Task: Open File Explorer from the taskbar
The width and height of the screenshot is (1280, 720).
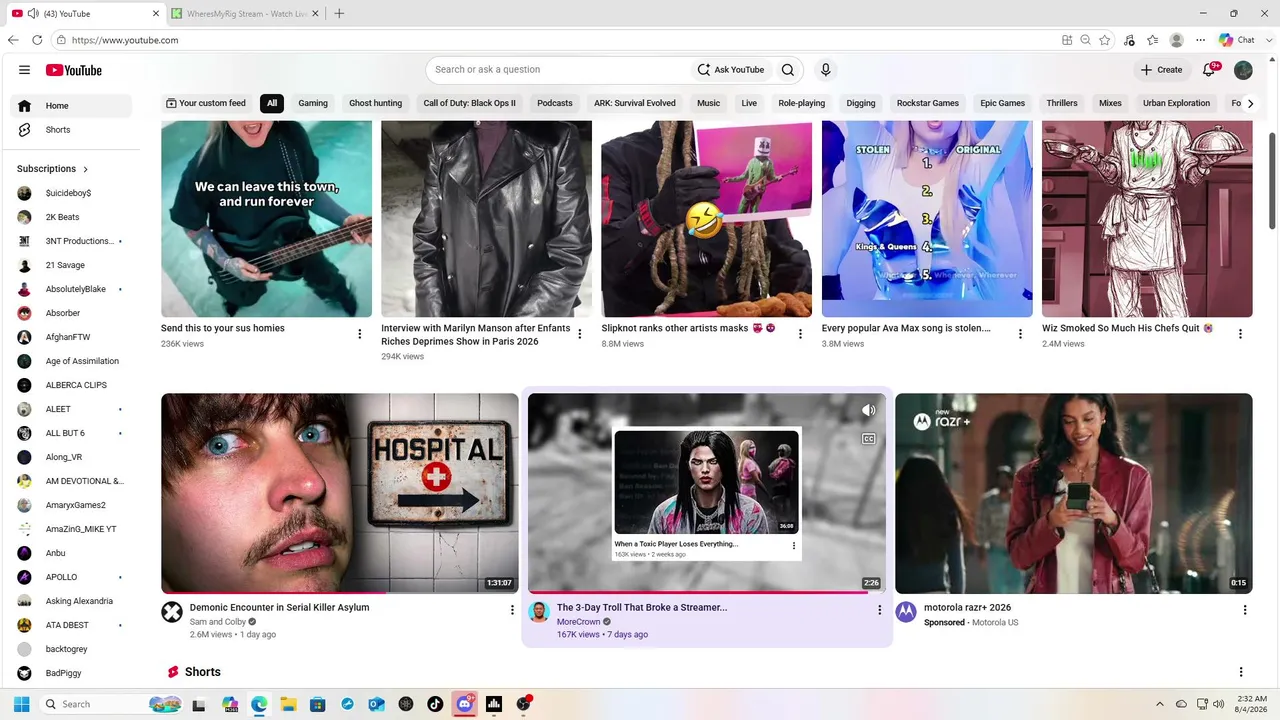Action: 288,704
